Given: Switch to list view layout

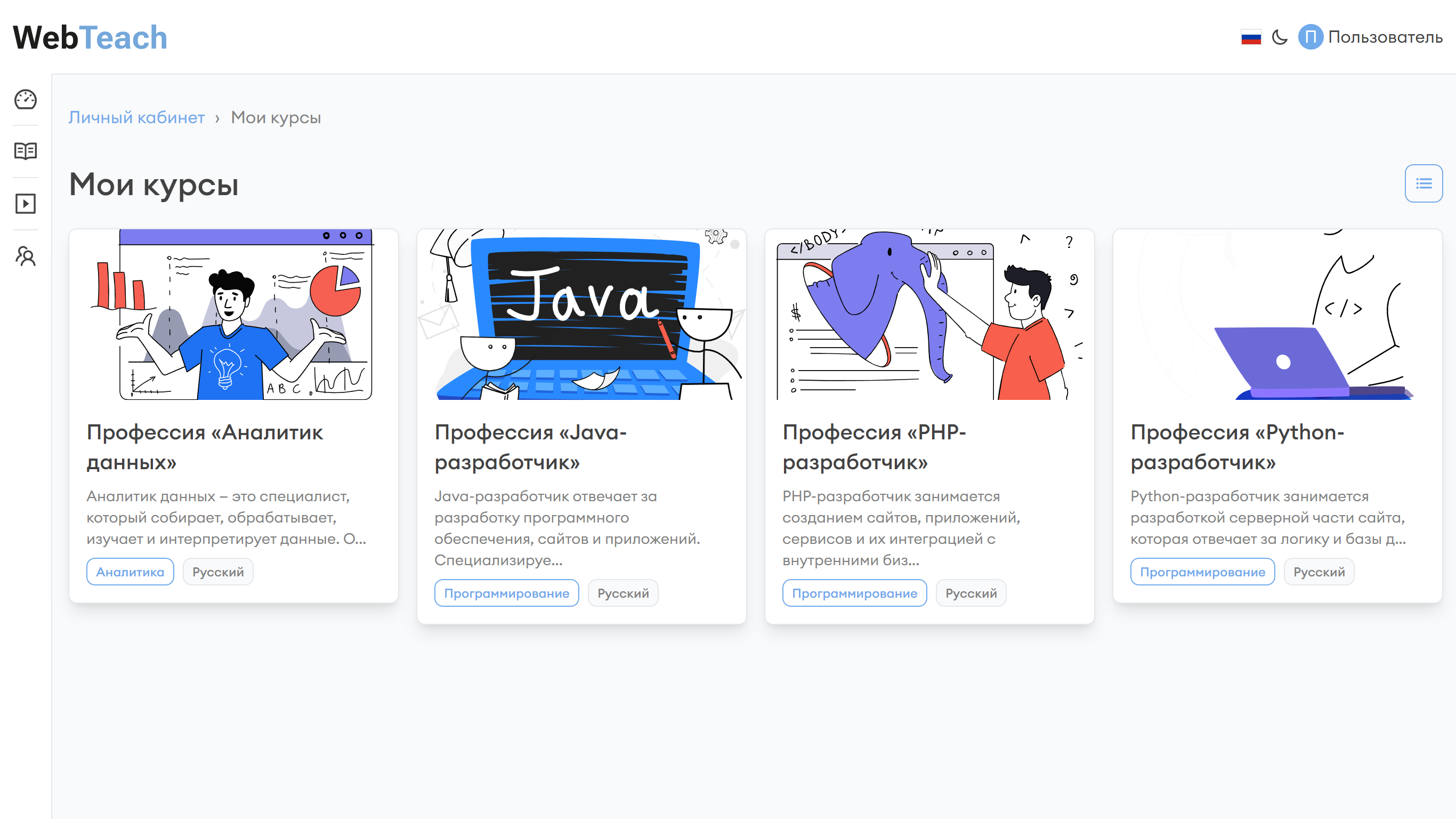Looking at the screenshot, I should 1423,183.
